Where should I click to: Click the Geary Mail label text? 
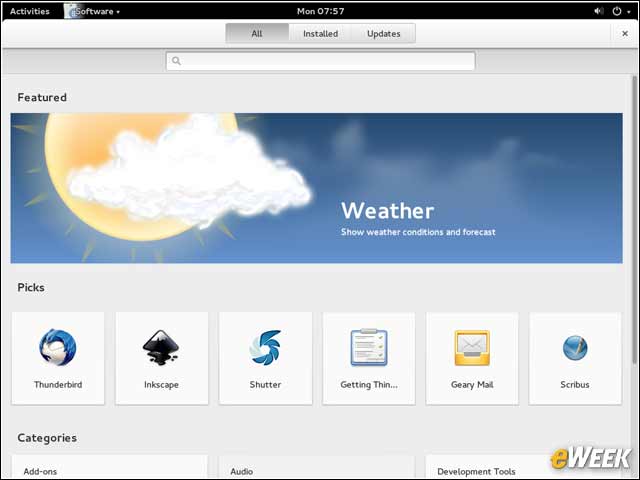(x=472, y=384)
